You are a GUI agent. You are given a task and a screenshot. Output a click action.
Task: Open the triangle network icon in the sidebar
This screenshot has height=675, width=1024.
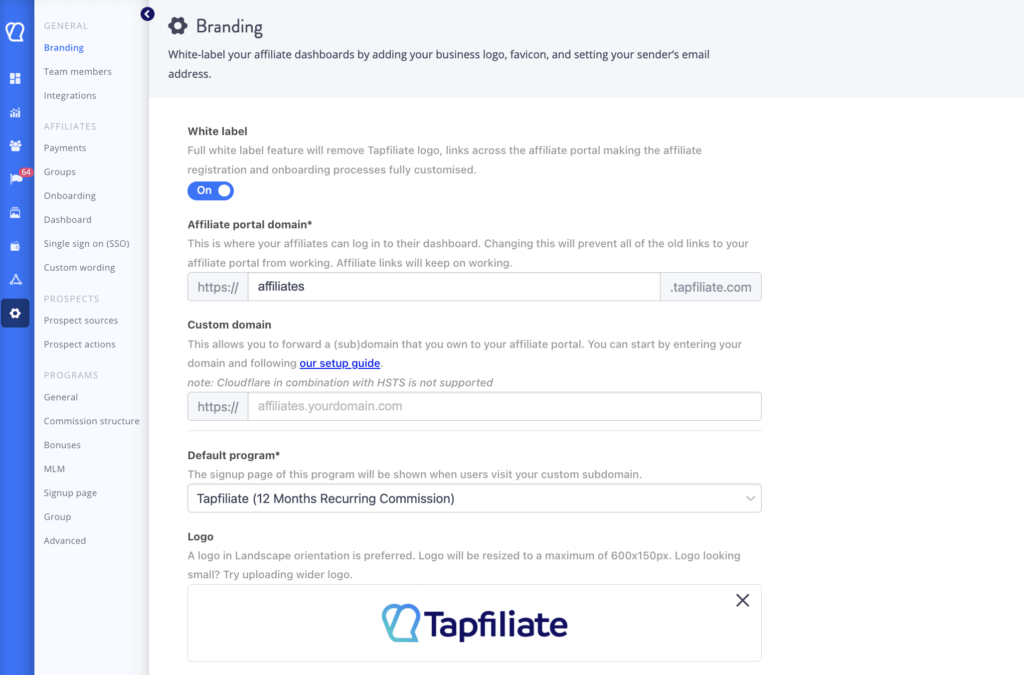[15, 279]
